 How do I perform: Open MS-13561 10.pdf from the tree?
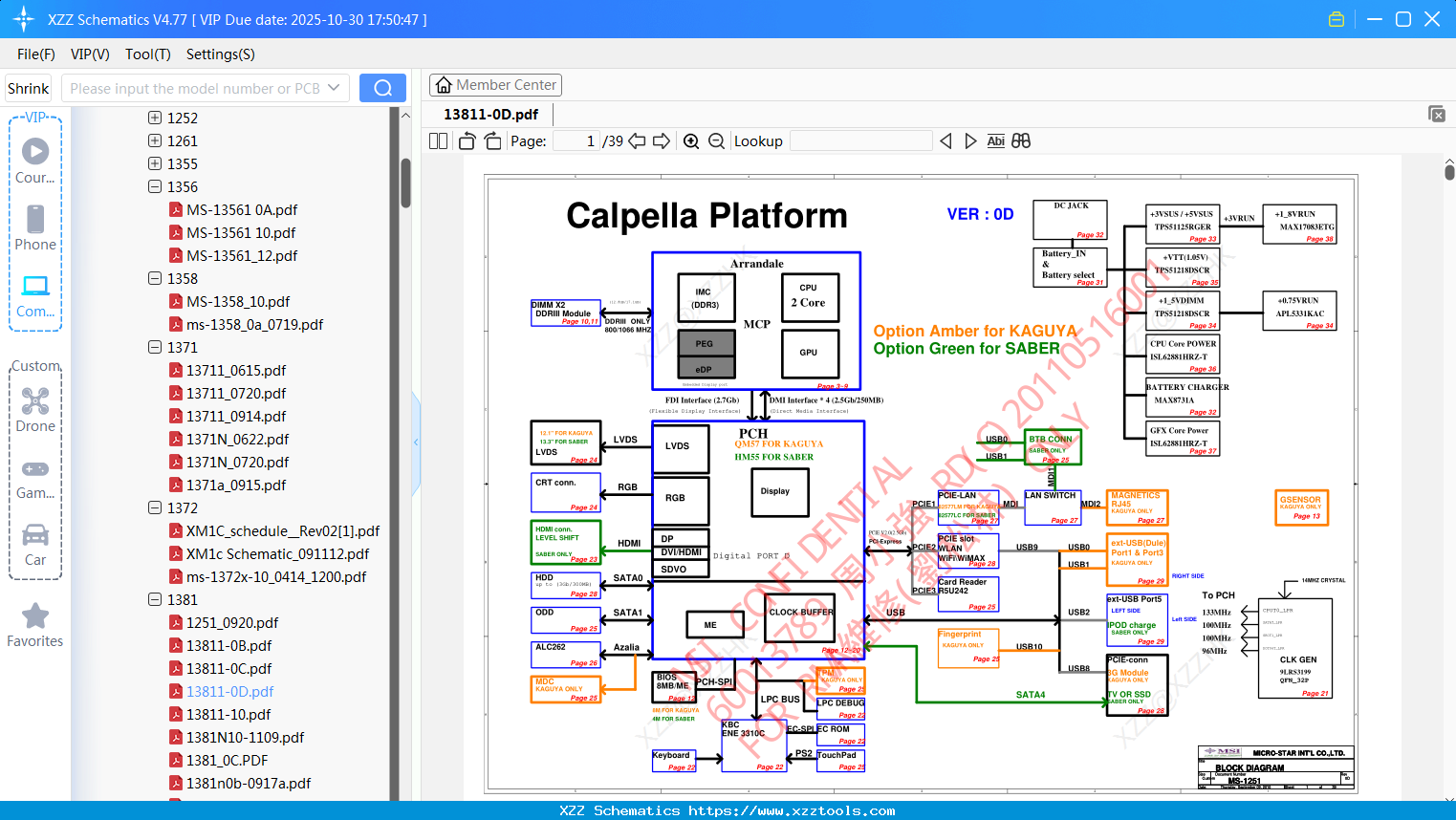tap(241, 232)
